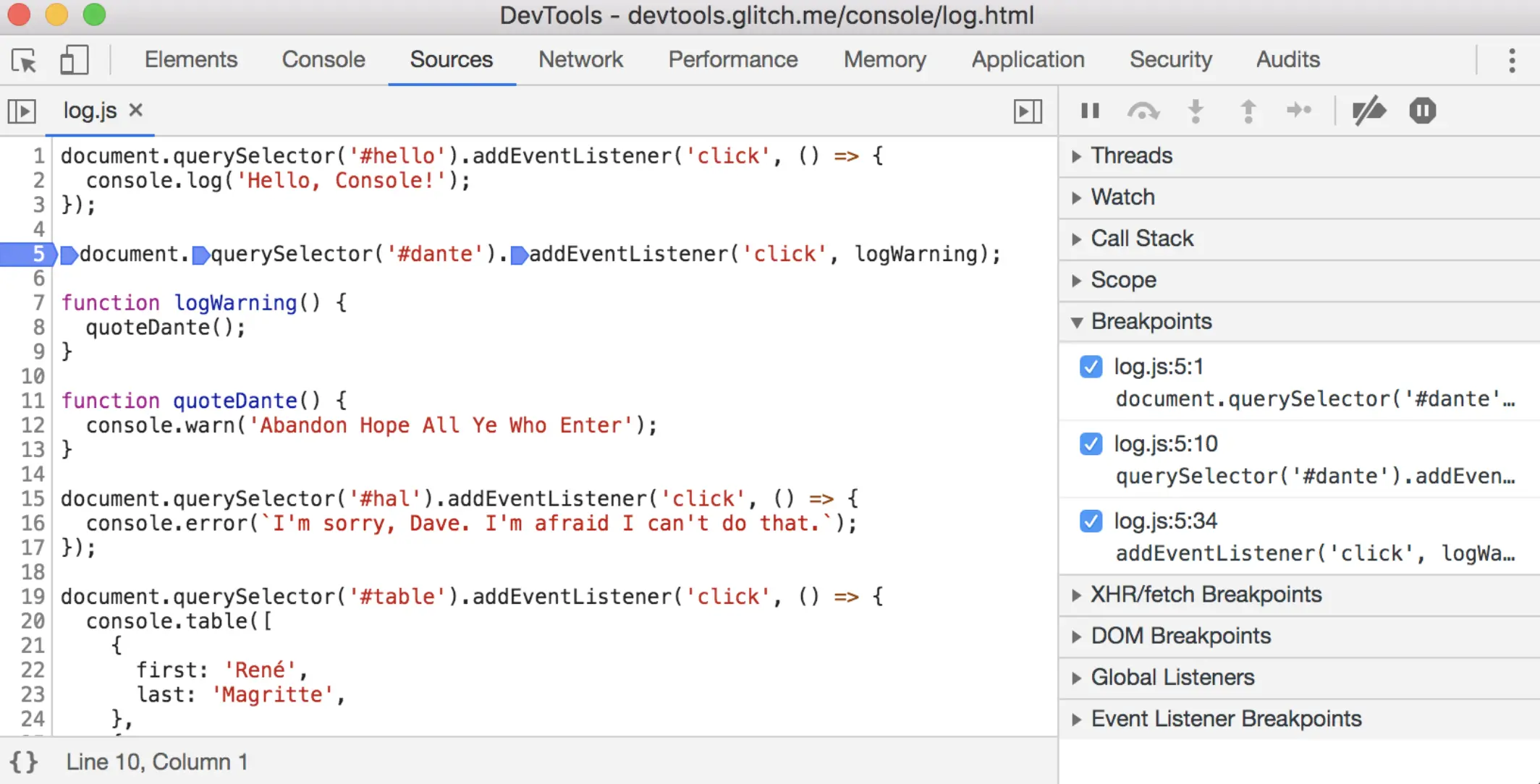The width and height of the screenshot is (1540, 784).
Task: Collapse the Breakpoints section
Action: (x=1151, y=321)
